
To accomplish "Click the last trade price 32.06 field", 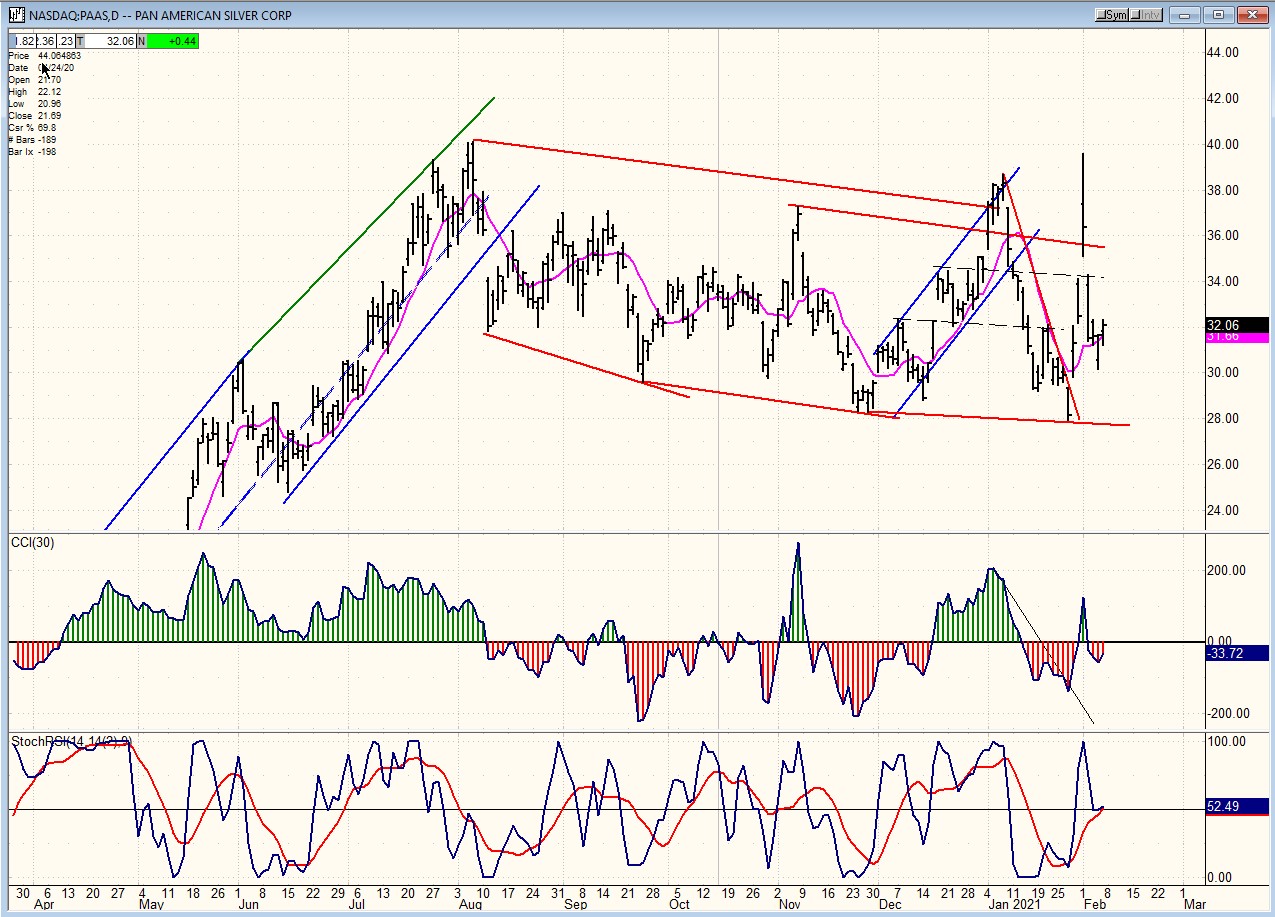I will point(111,41).
